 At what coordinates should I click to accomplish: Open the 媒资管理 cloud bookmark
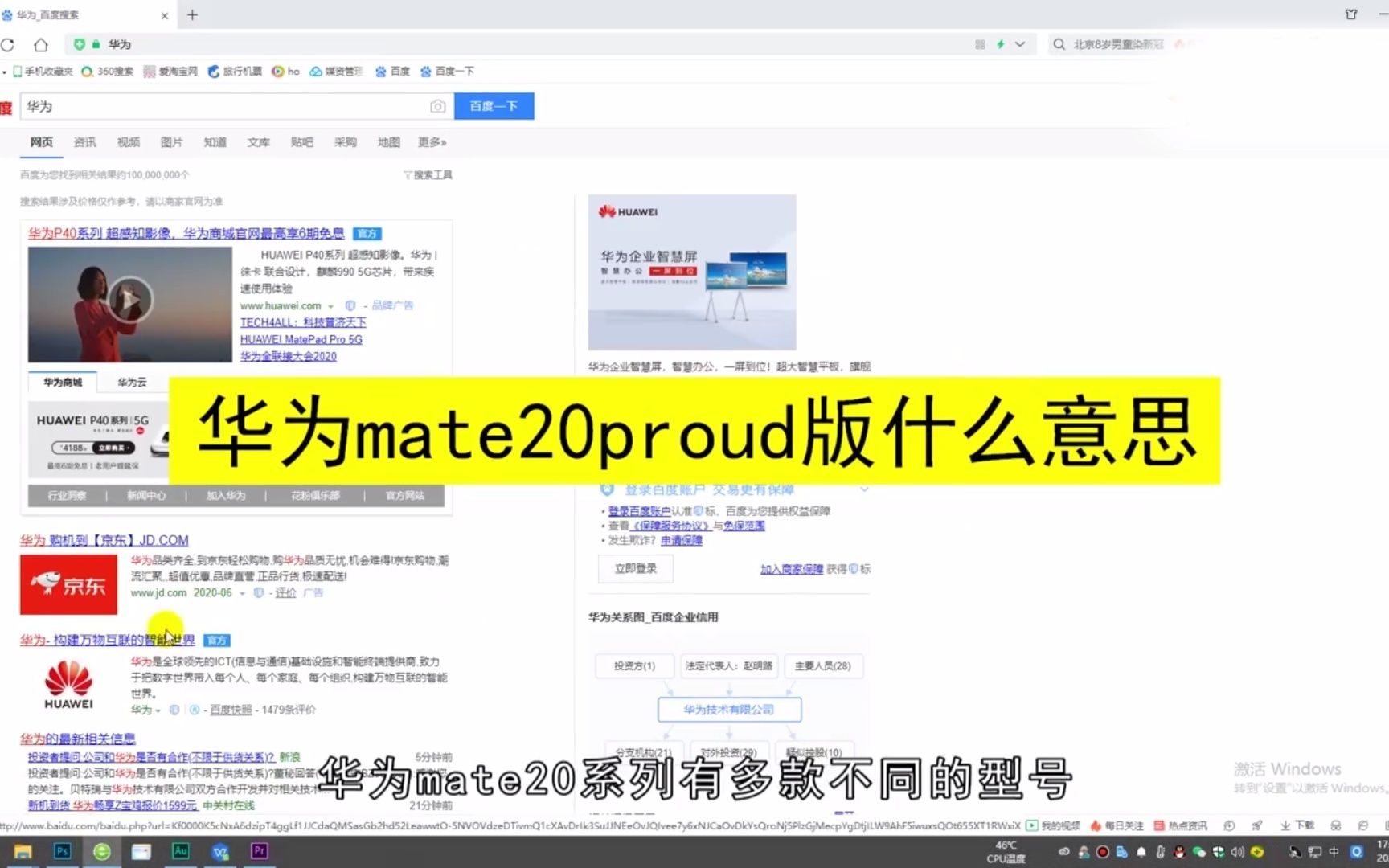tap(336, 72)
